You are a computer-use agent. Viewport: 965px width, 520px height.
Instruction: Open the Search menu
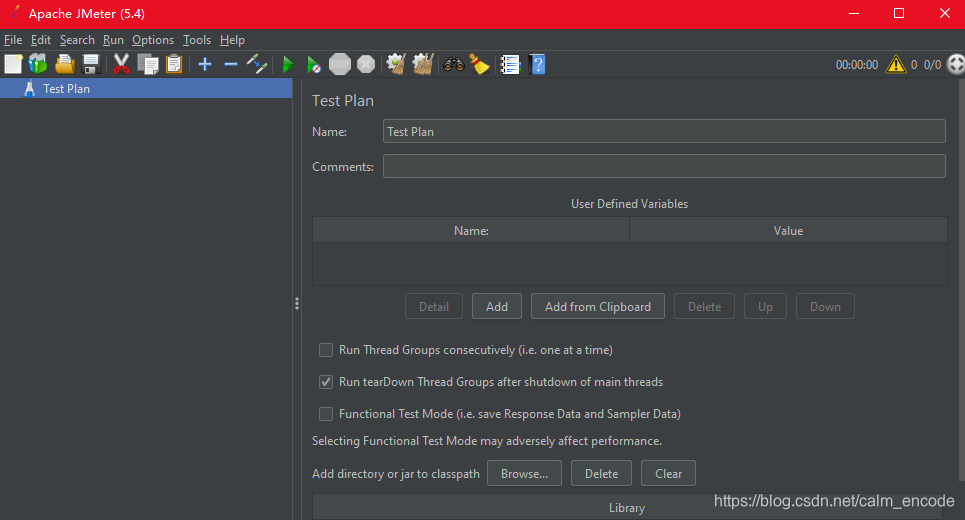coord(77,40)
